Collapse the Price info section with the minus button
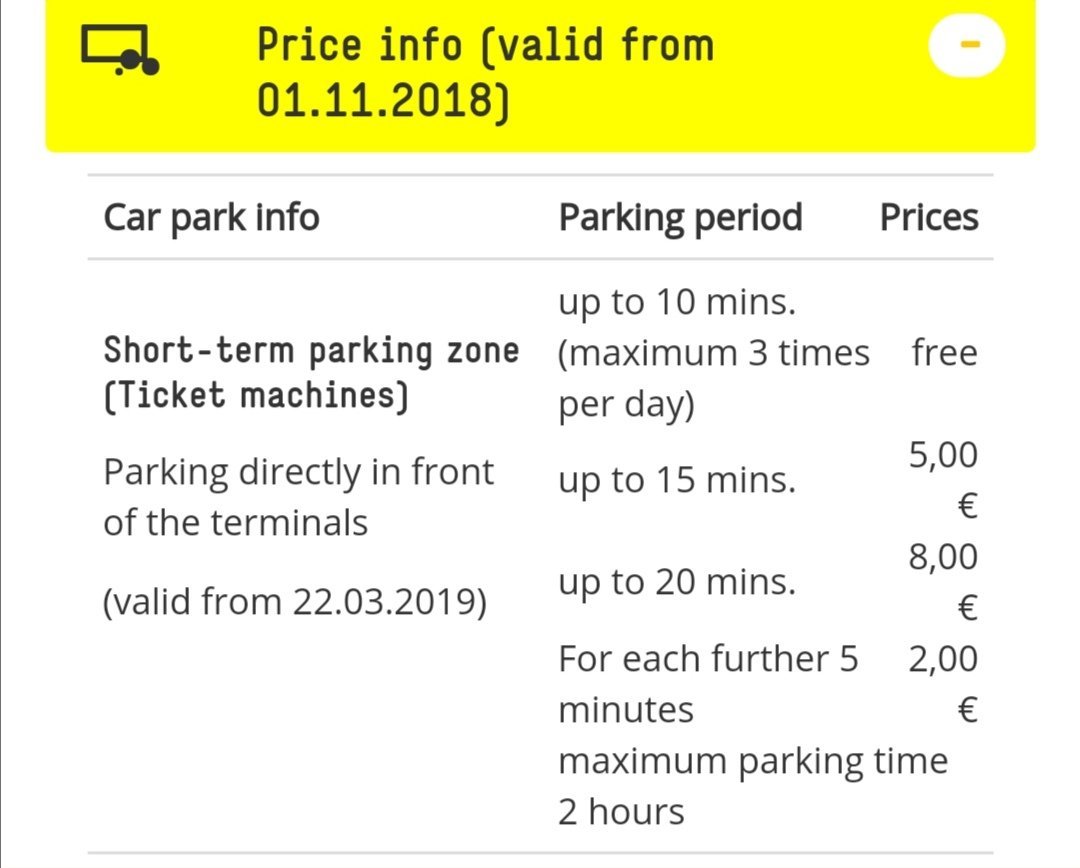 coord(966,46)
